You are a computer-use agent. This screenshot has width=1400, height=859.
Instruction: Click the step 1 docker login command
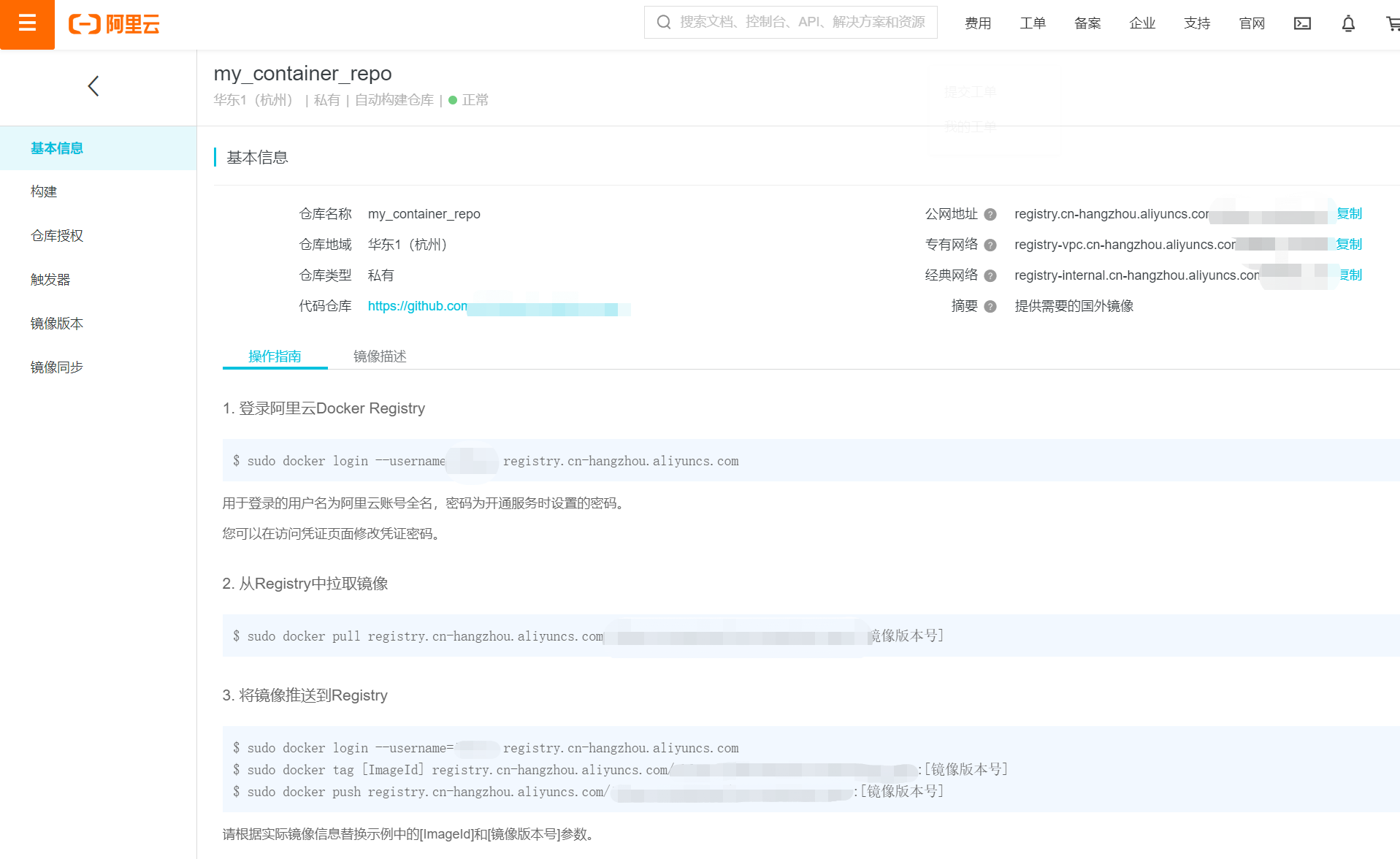tap(486, 461)
